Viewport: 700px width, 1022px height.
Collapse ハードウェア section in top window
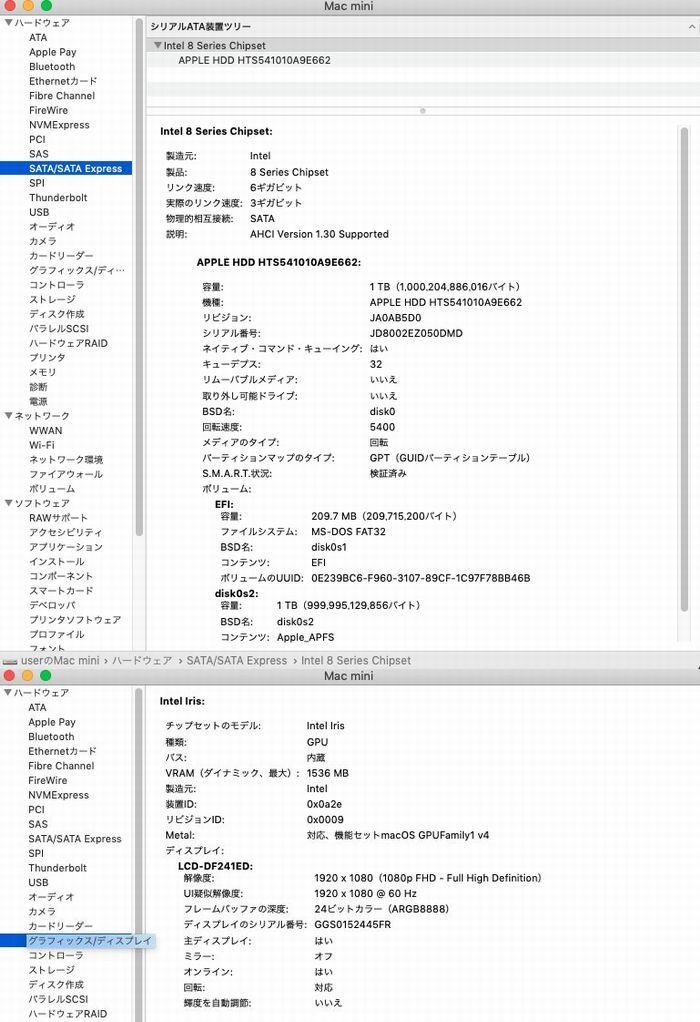coord(8,23)
